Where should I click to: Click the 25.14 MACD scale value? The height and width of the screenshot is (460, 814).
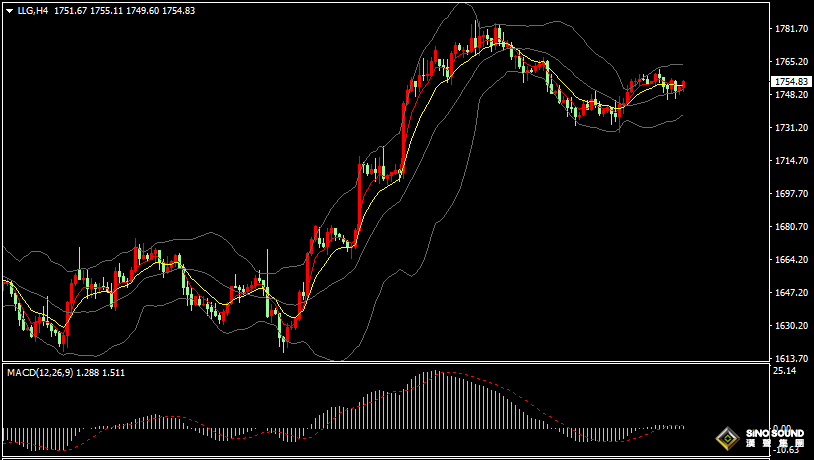[785, 371]
